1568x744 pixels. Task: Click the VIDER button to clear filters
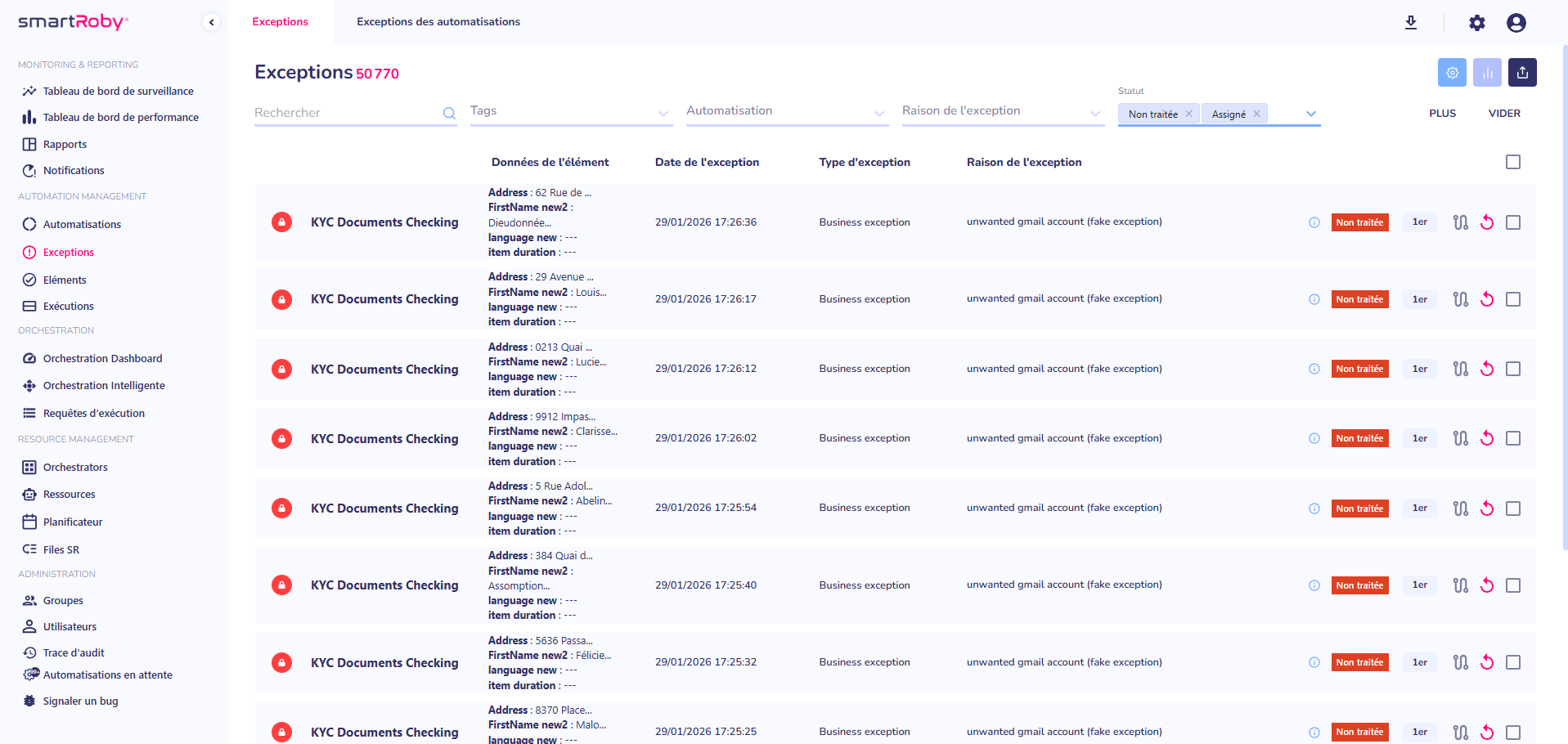tap(1504, 114)
